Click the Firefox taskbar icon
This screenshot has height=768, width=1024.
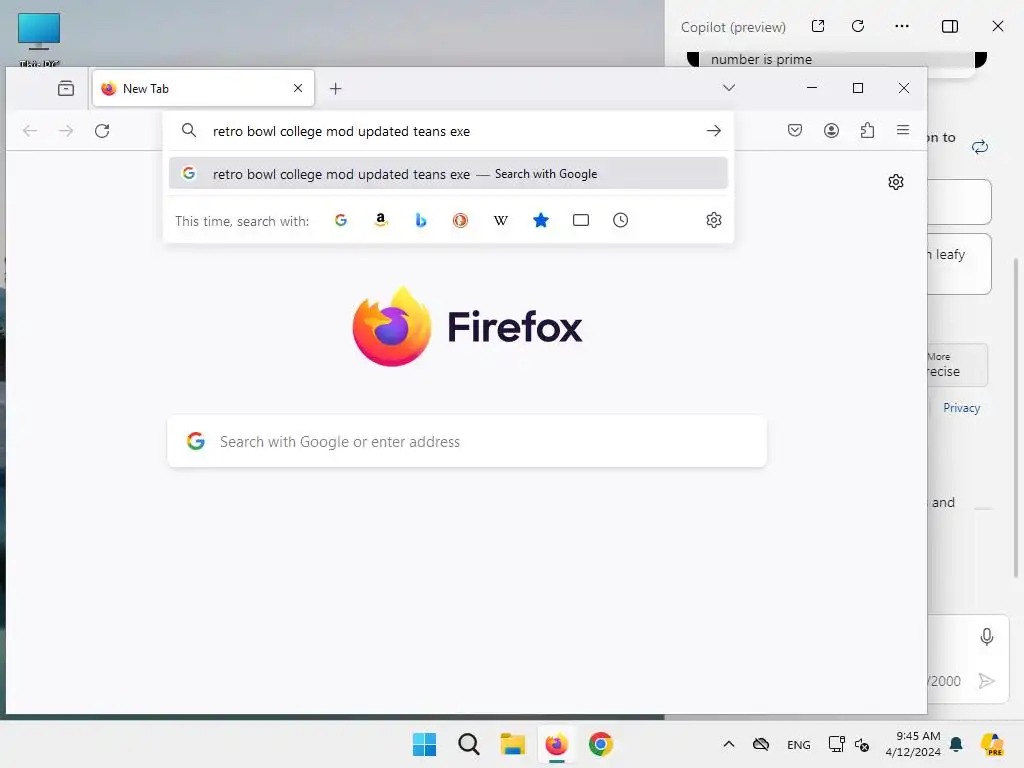click(x=556, y=744)
